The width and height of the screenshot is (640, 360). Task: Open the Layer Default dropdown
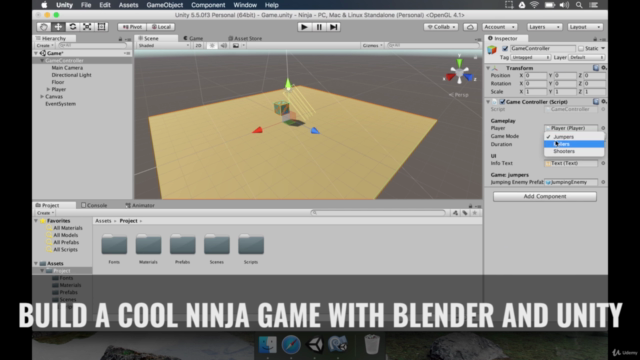tap(586, 58)
